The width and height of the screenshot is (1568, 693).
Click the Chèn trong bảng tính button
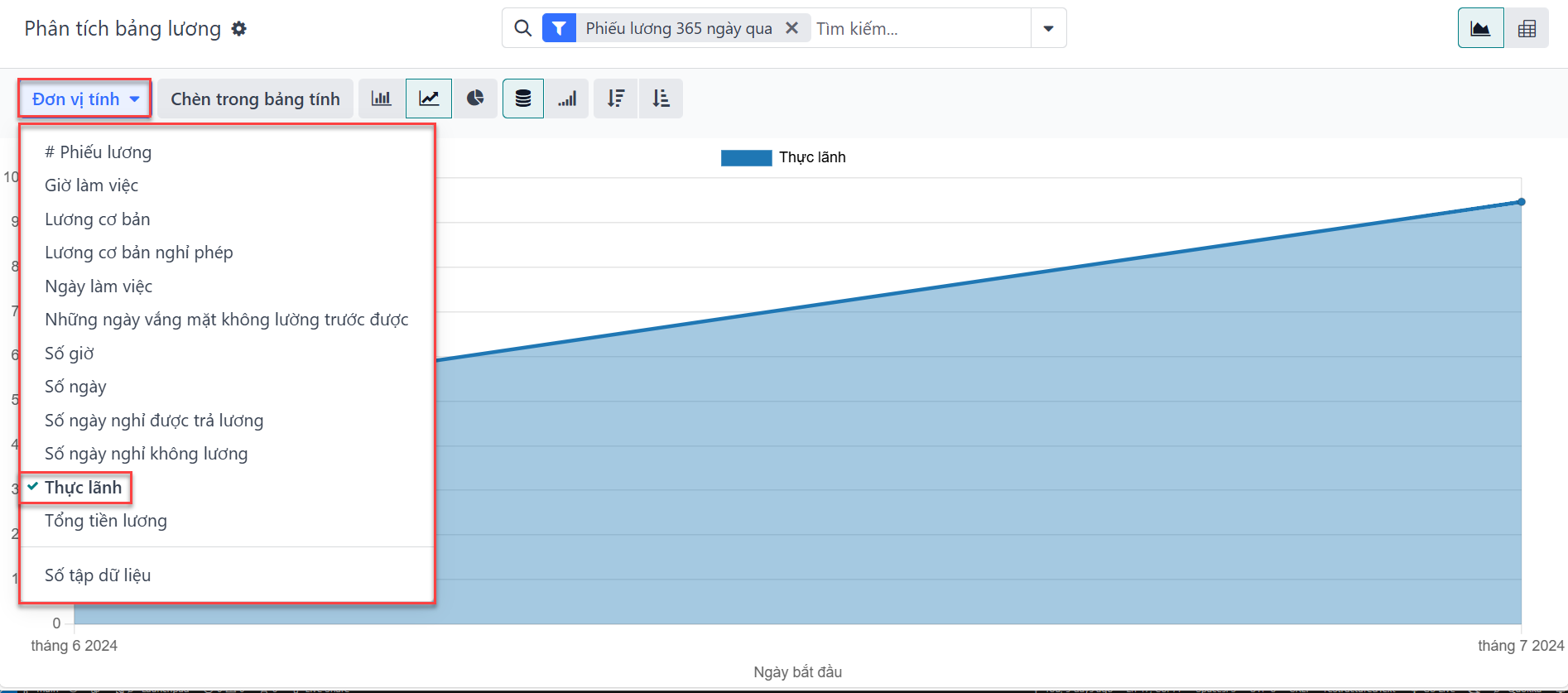(x=255, y=99)
